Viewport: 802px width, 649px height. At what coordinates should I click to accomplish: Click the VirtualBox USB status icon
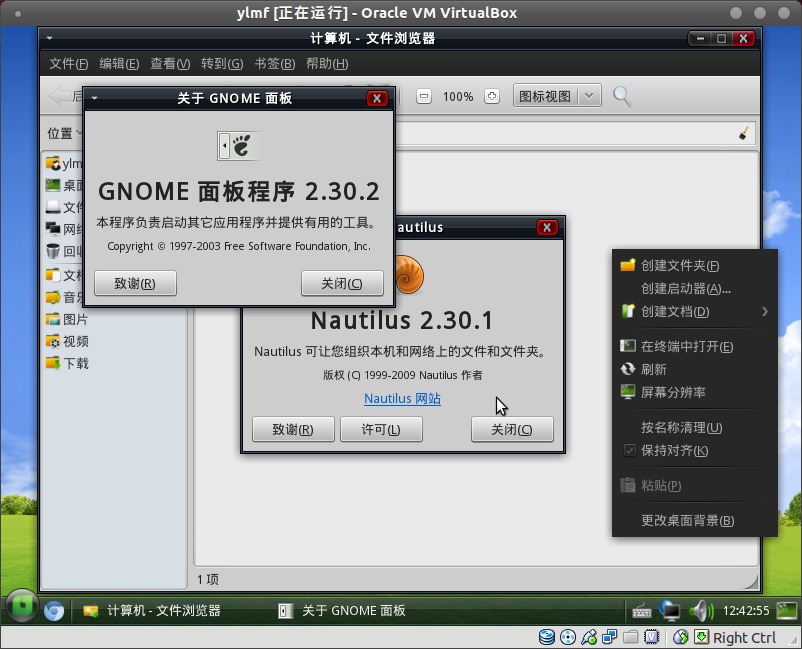click(589, 637)
